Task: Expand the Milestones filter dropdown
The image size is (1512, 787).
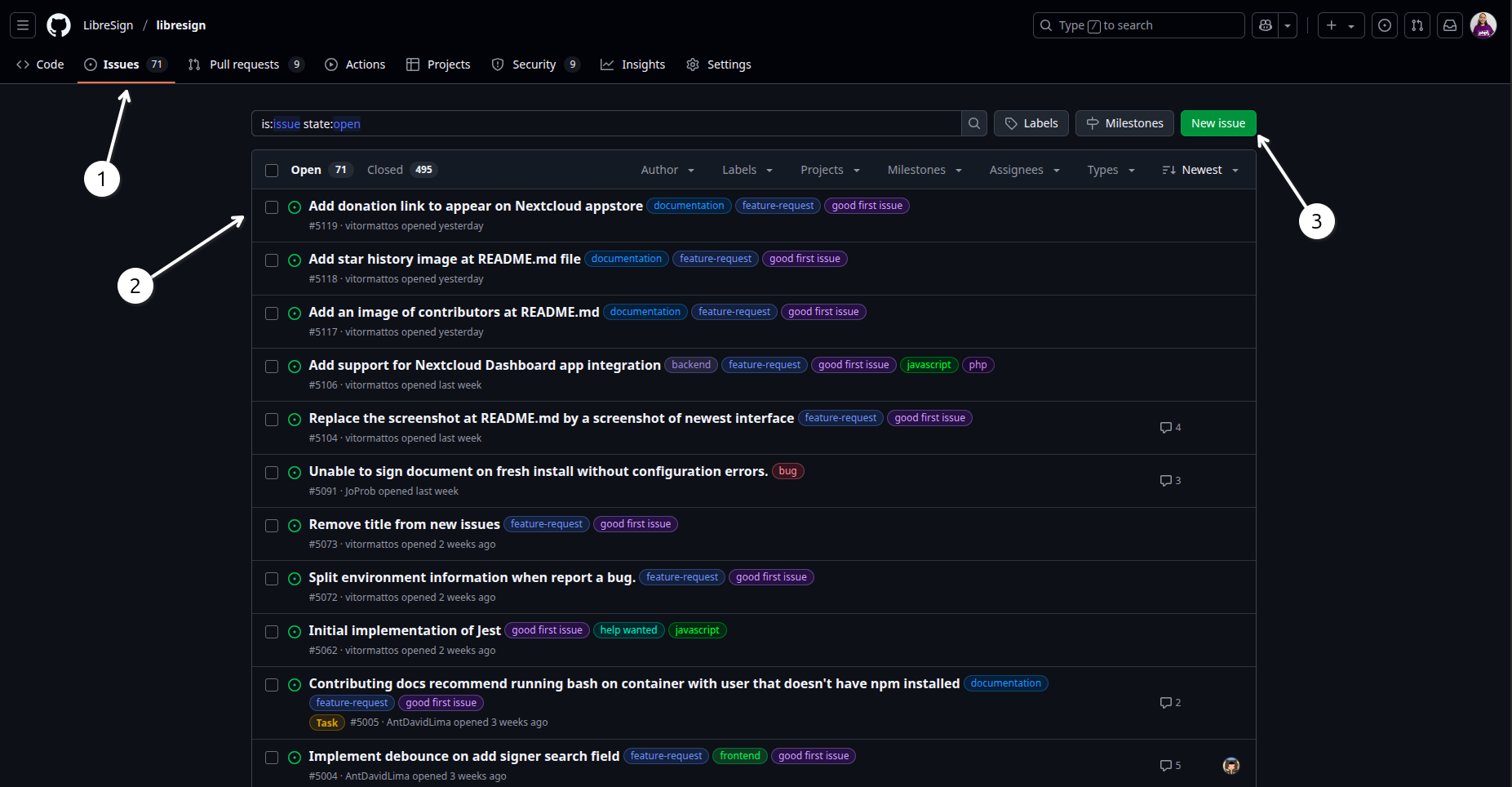Action: (925, 170)
